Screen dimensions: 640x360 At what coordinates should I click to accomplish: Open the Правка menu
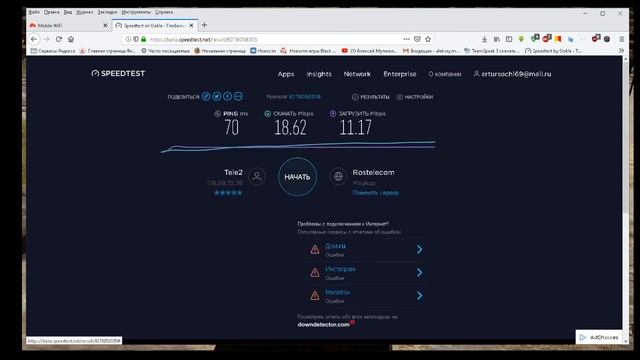[51, 12]
